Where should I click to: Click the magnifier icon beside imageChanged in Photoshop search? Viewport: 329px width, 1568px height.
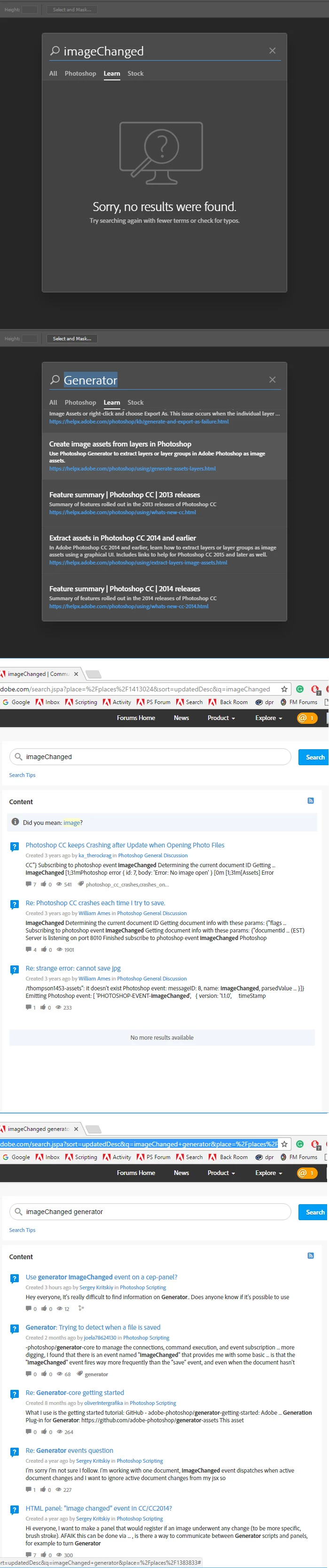(55, 50)
